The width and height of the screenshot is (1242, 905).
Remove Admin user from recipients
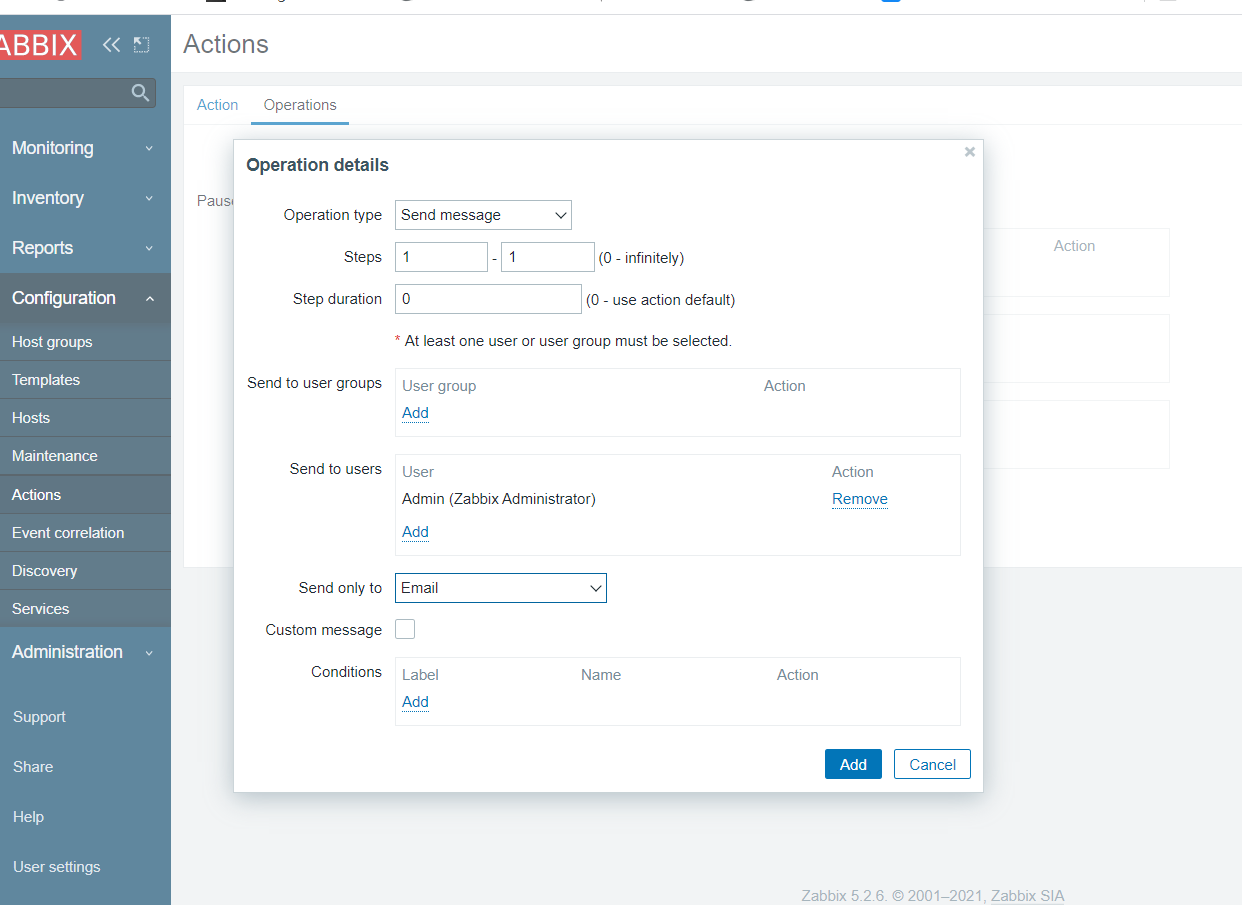coord(859,499)
